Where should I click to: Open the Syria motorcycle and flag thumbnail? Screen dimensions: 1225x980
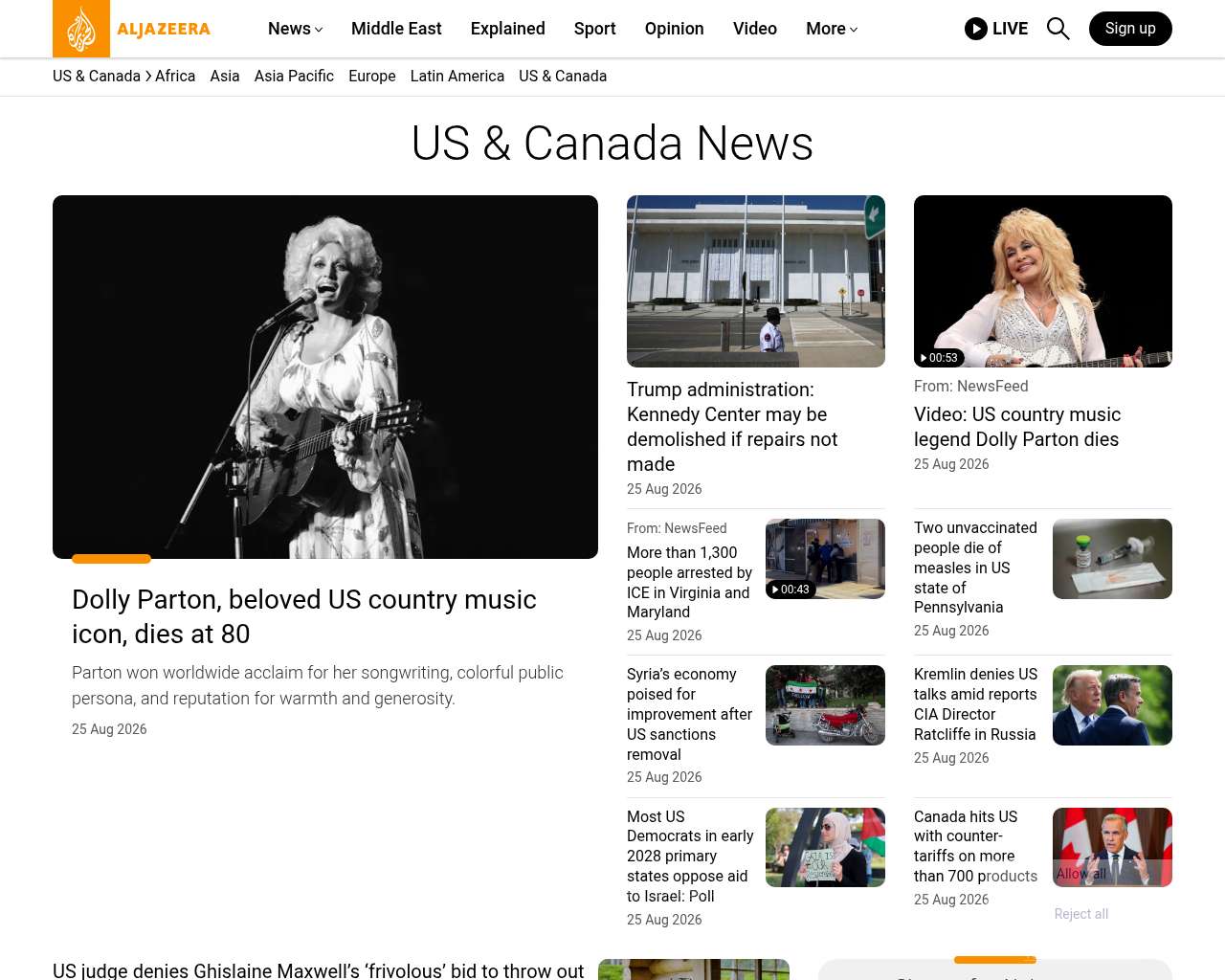tap(825, 705)
